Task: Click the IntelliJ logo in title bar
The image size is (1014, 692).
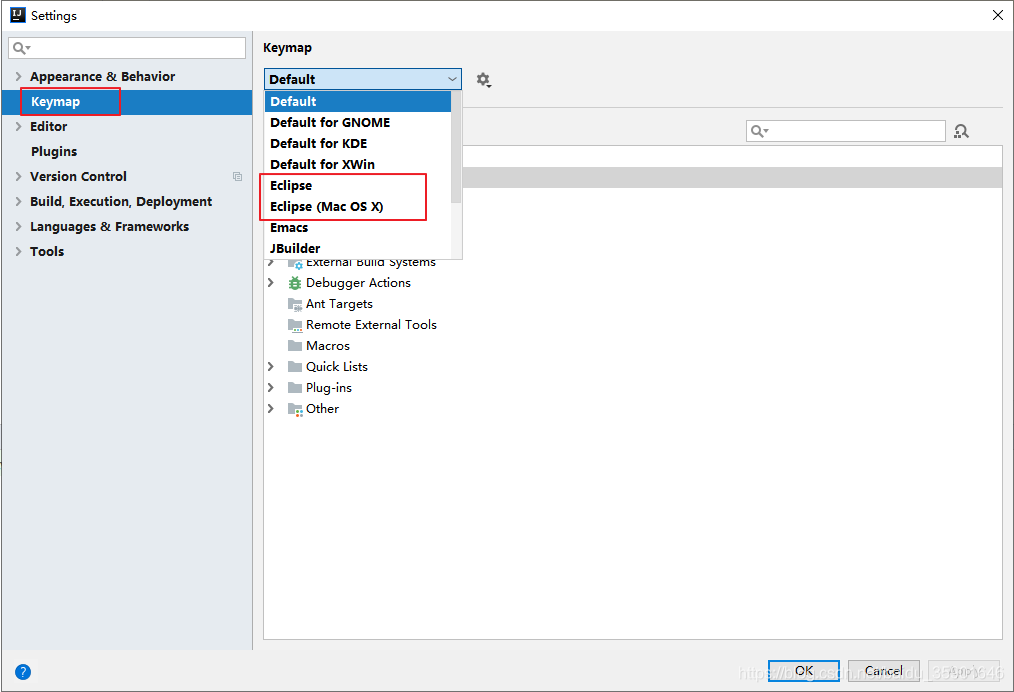Action: point(17,15)
